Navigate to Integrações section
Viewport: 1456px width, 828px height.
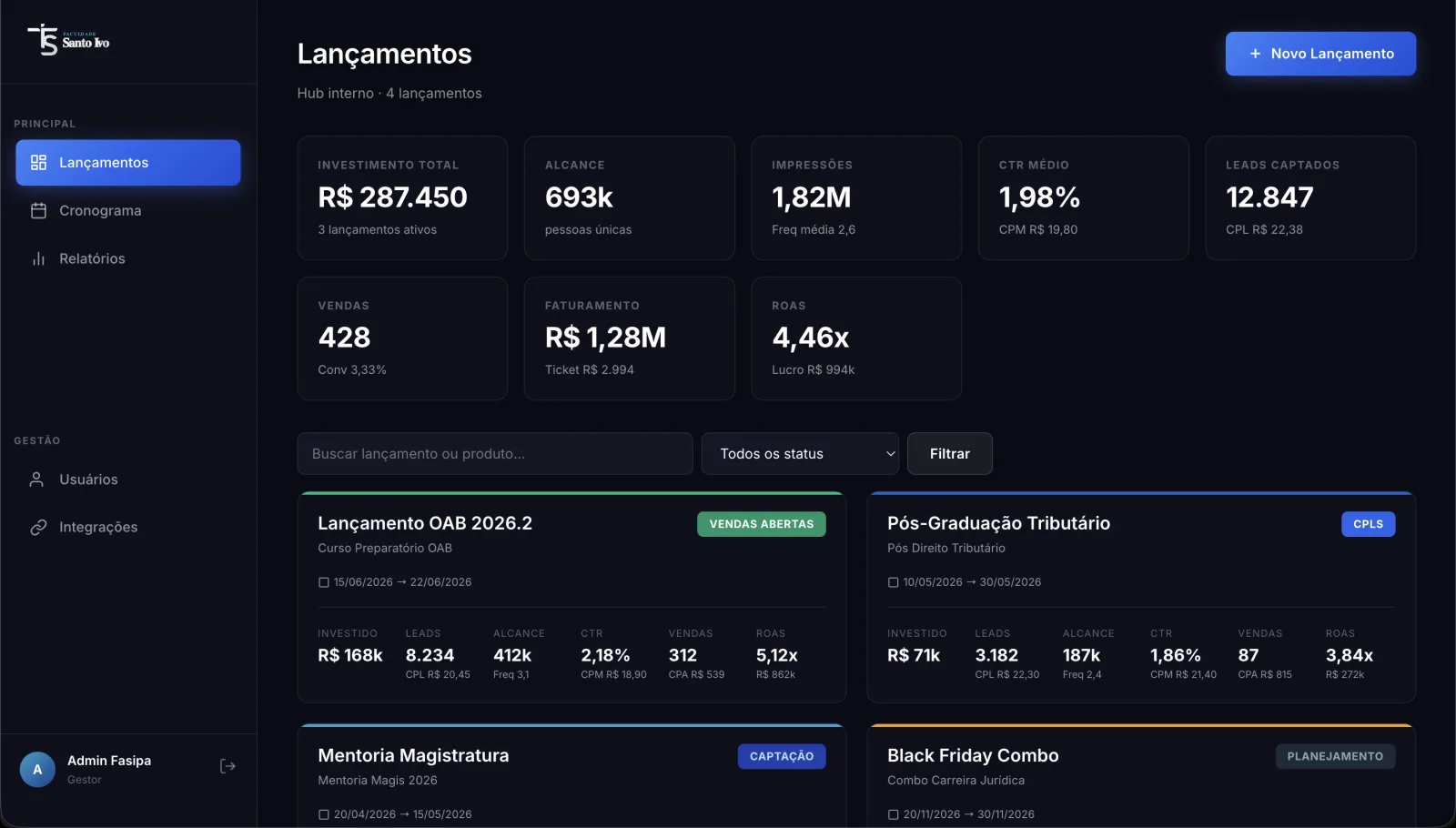coord(128,528)
